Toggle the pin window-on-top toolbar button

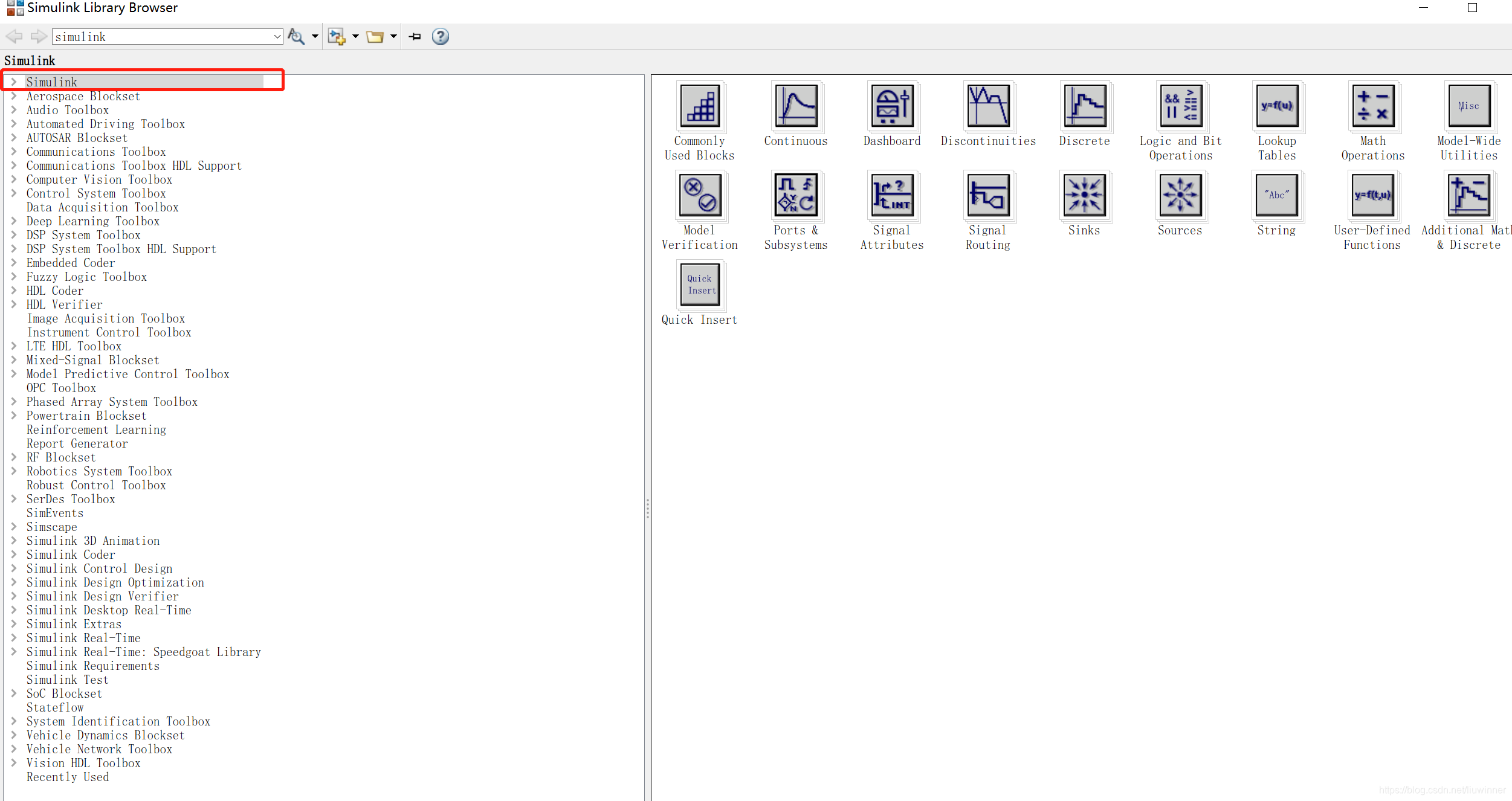(415, 37)
